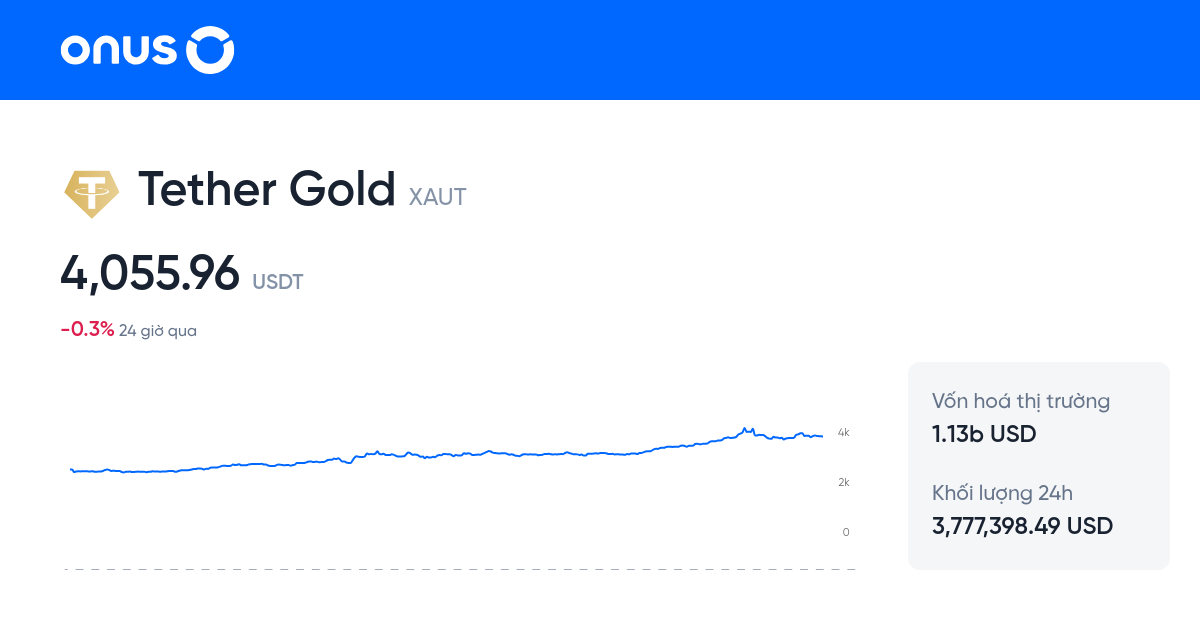Toggle the chart axis labels
1200x630 pixels.
(844, 481)
